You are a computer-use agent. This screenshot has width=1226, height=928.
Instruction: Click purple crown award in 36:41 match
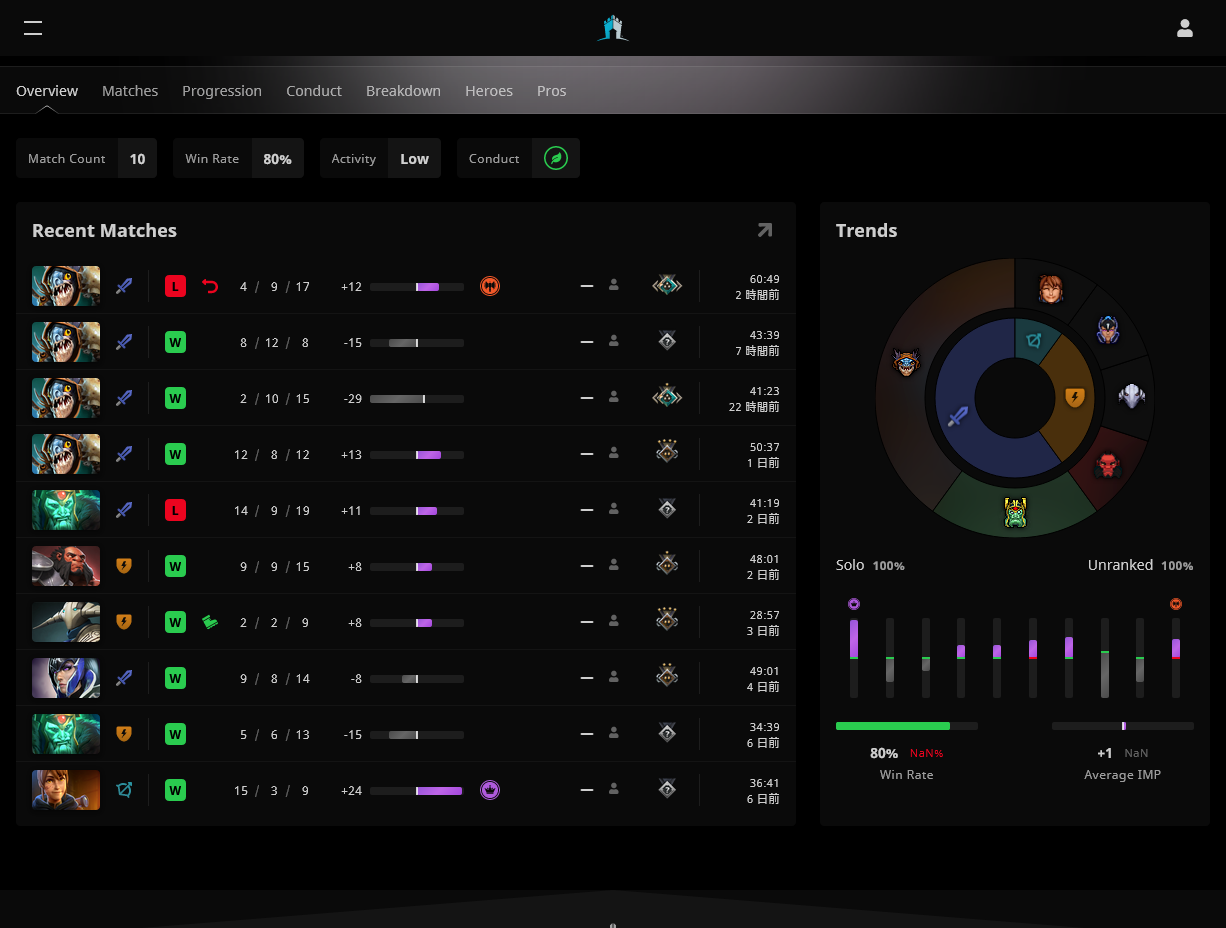tap(490, 790)
